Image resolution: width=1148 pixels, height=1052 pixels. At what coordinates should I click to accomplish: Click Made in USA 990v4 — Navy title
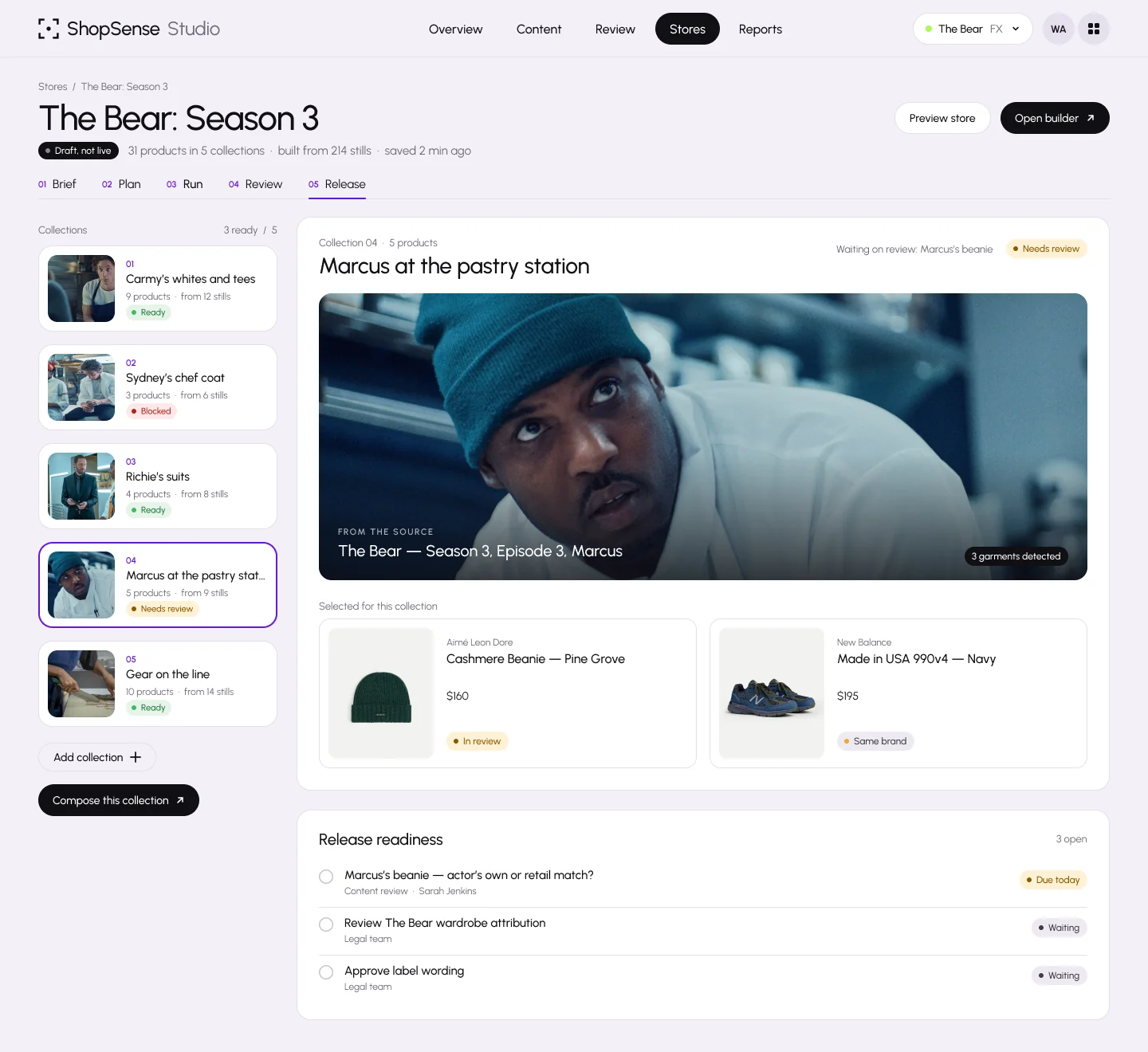916,659
